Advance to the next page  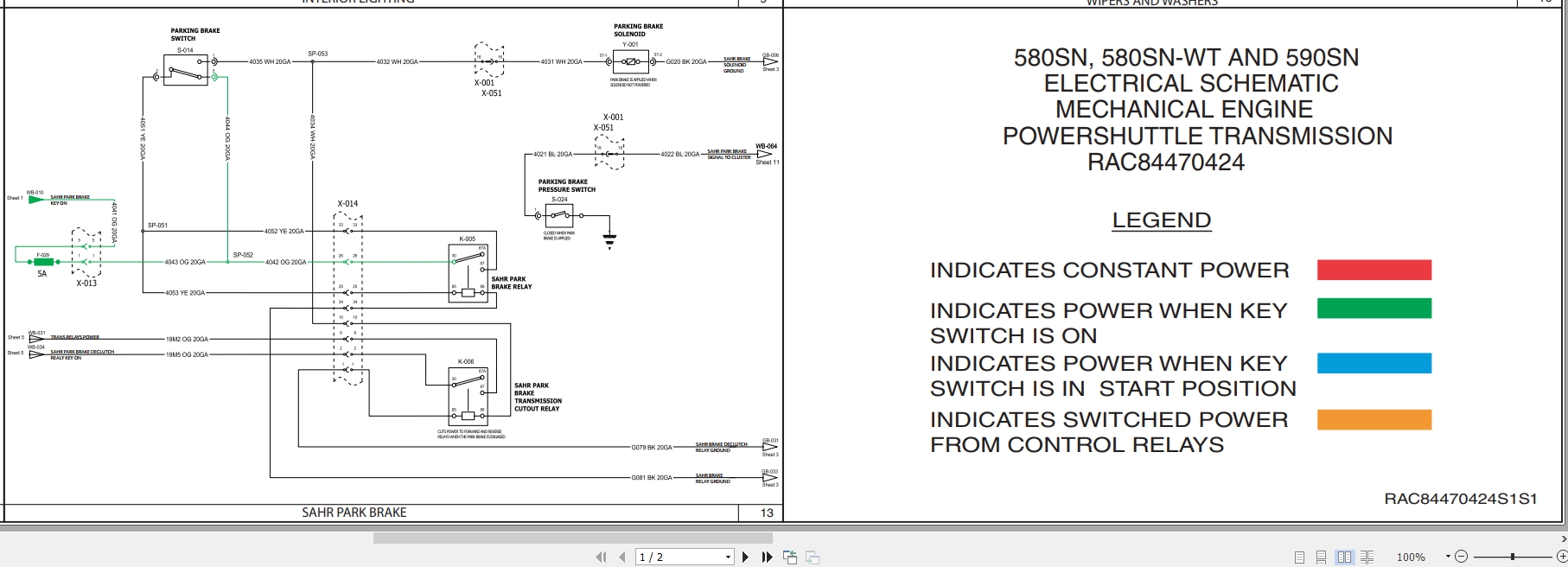(745, 557)
